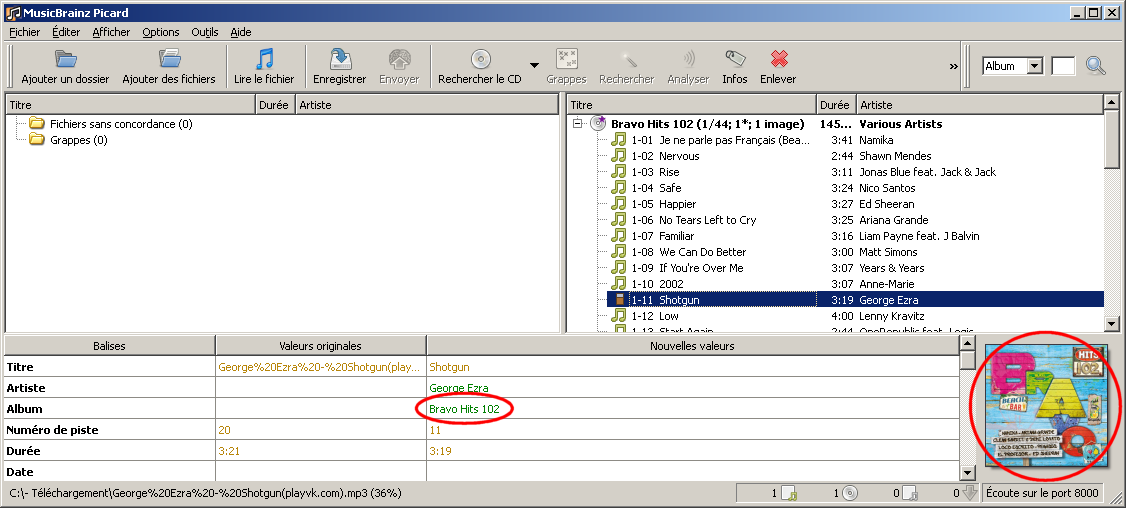The width and height of the screenshot is (1126, 508).
Task: Sort the left pane by the Artiste column header
Action: pyautogui.click(x=427, y=105)
